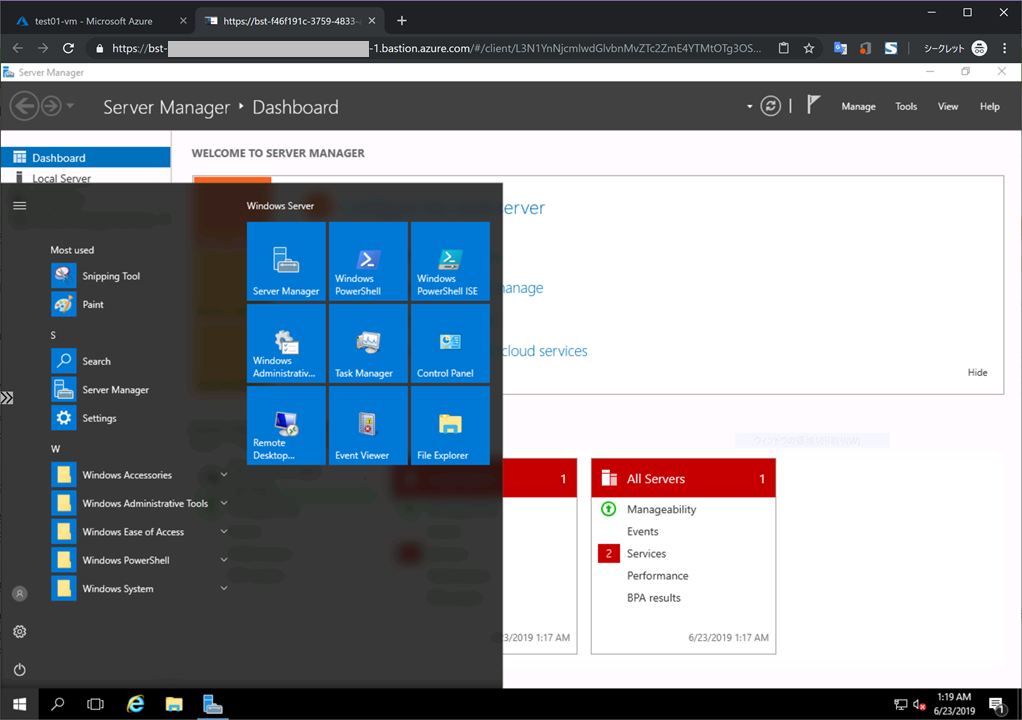The image size is (1022, 720).
Task: Open the Action Center notification icon
Action: 997,704
